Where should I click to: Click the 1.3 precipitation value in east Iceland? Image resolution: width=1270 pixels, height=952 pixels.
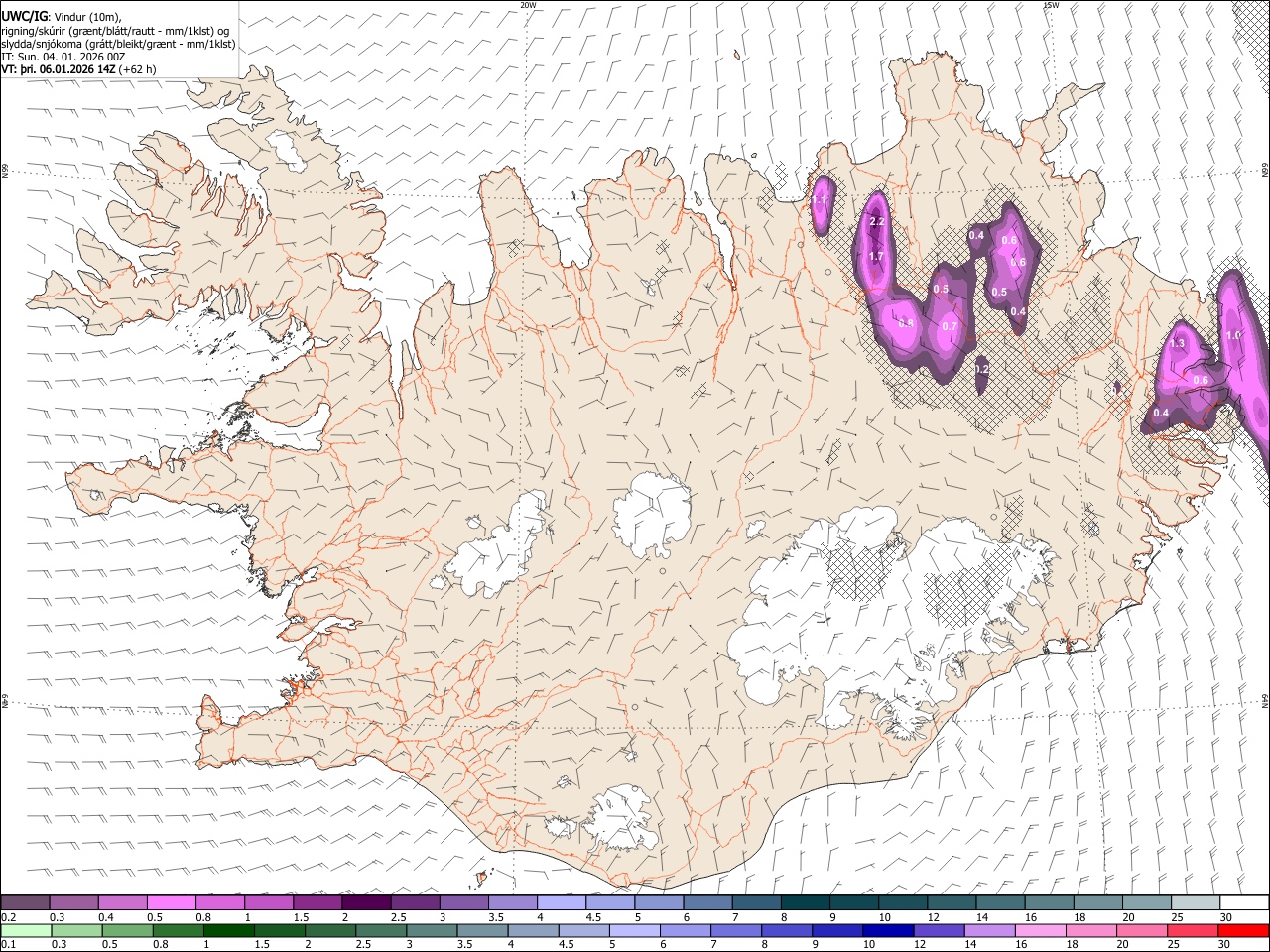(1178, 343)
